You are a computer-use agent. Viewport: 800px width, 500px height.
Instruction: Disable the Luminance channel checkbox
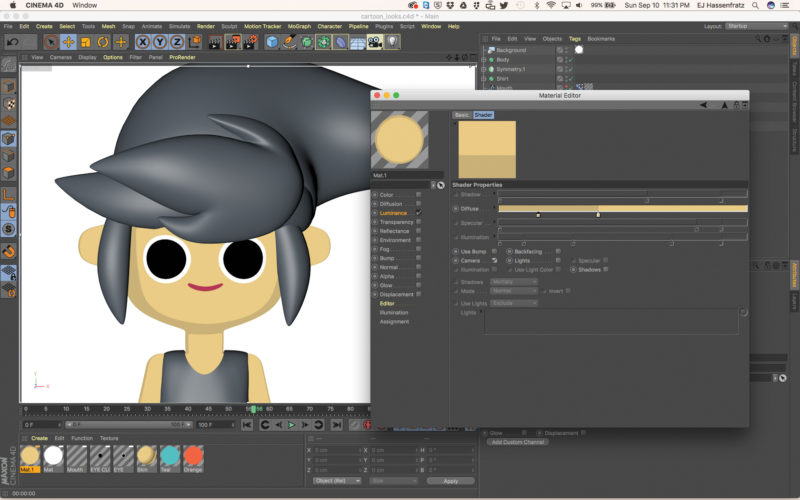(x=418, y=213)
